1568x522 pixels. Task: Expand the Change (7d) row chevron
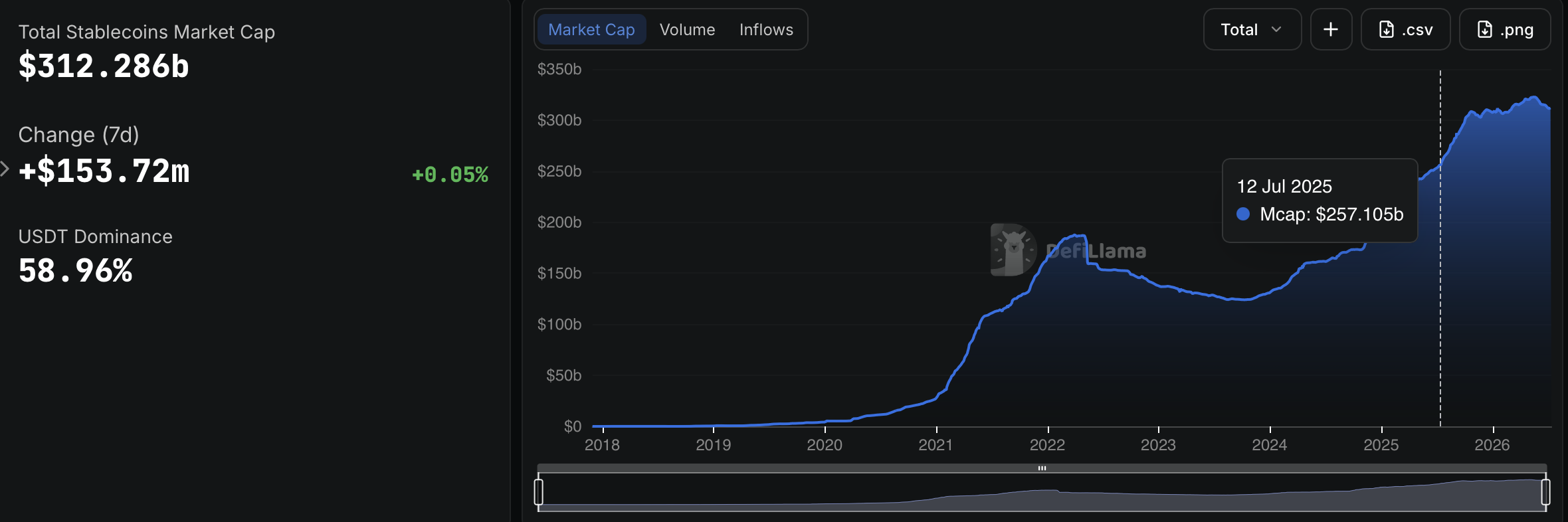point(5,169)
